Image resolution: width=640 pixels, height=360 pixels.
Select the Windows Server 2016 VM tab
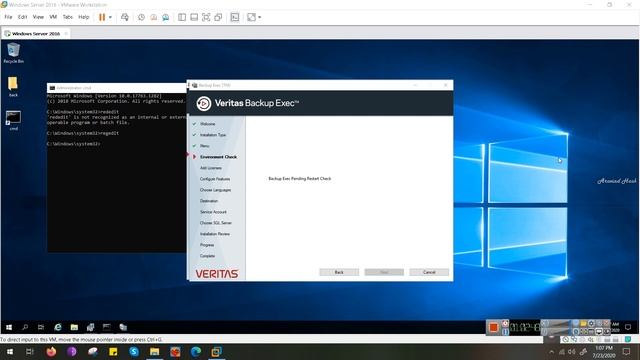pyautogui.click(x=36, y=33)
